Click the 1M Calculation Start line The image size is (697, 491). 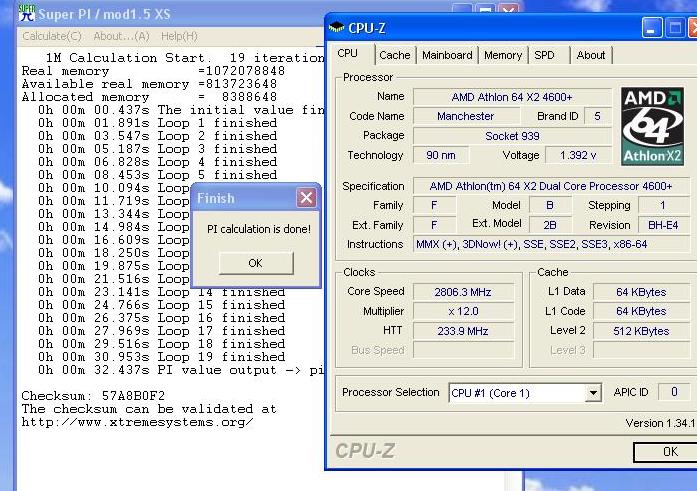click(184, 58)
